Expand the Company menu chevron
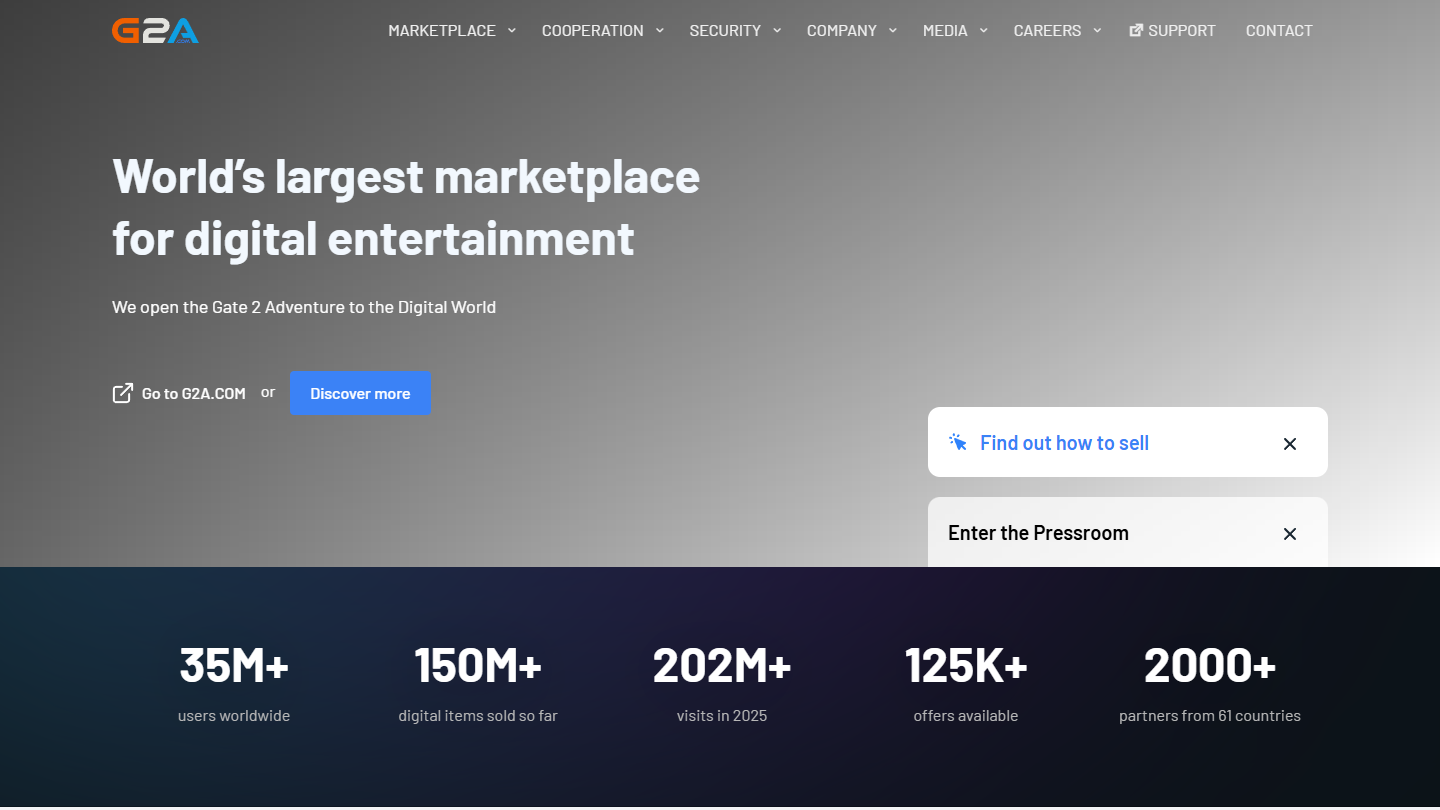Image resolution: width=1440 pixels, height=810 pixels. (x=893, y=30)
